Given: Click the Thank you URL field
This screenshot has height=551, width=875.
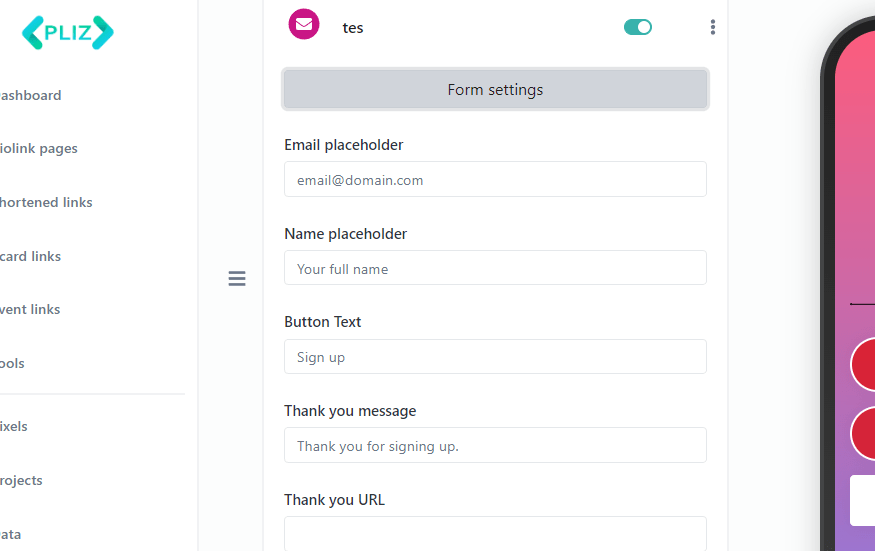Looking at the screenshot, I should (495, 532).
